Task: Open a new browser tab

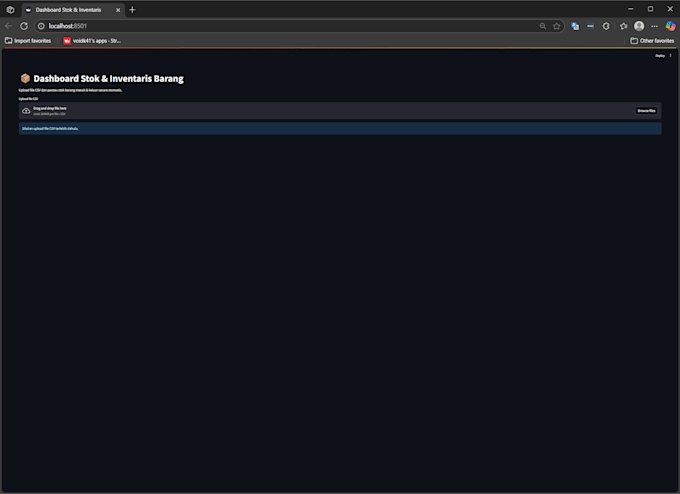Action: pos(132,10)
